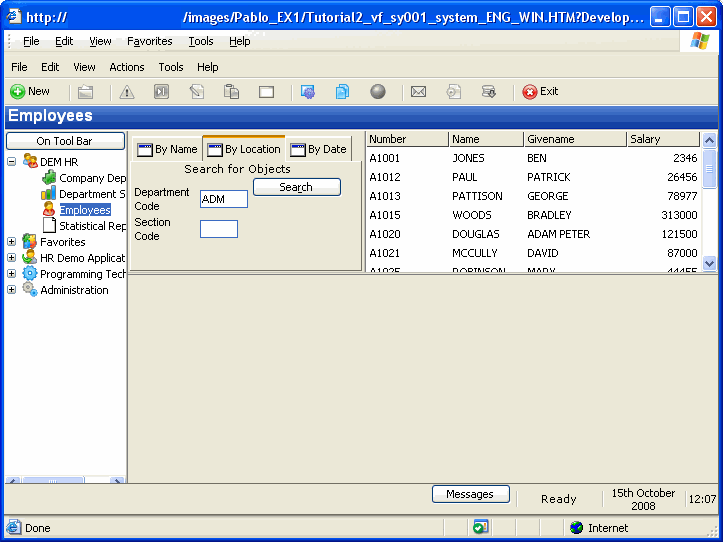723x542 pixels.
Task: Expand the Administration tree node
Action: [12, 290]
